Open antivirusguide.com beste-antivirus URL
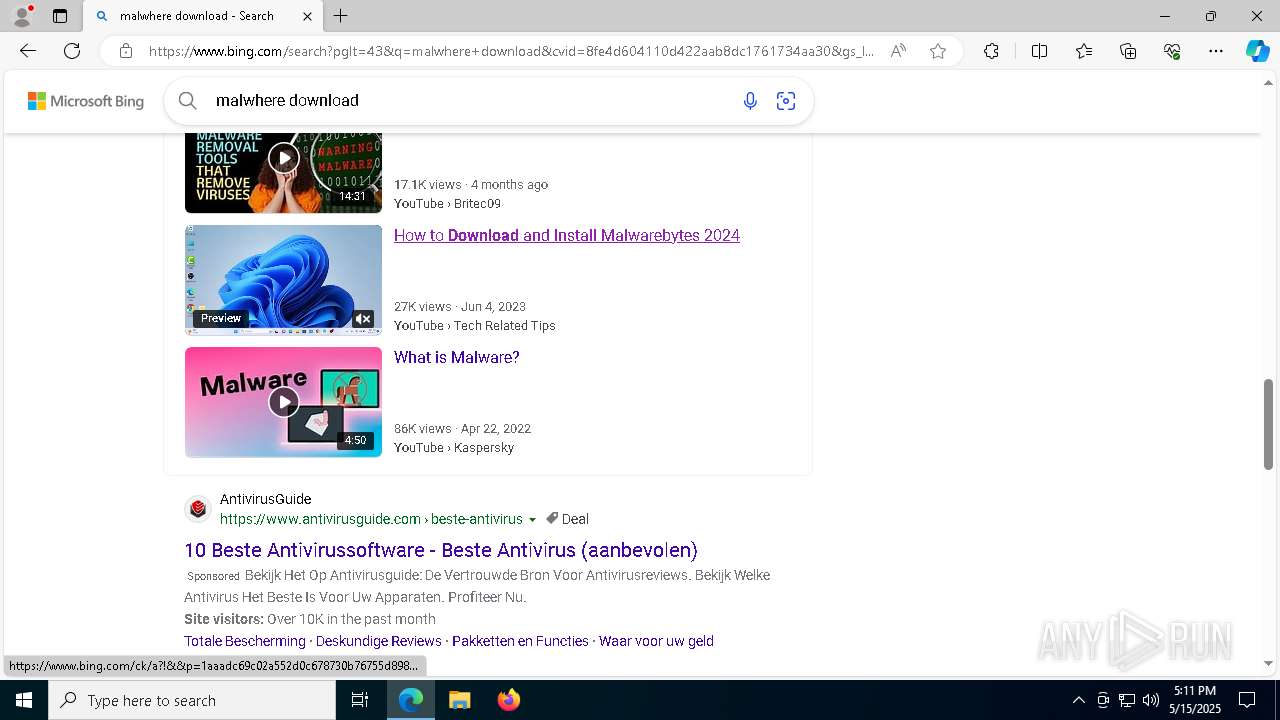The height and width of the screenshot is (720, 1280). pyautogui.click(x=371, y=519)
